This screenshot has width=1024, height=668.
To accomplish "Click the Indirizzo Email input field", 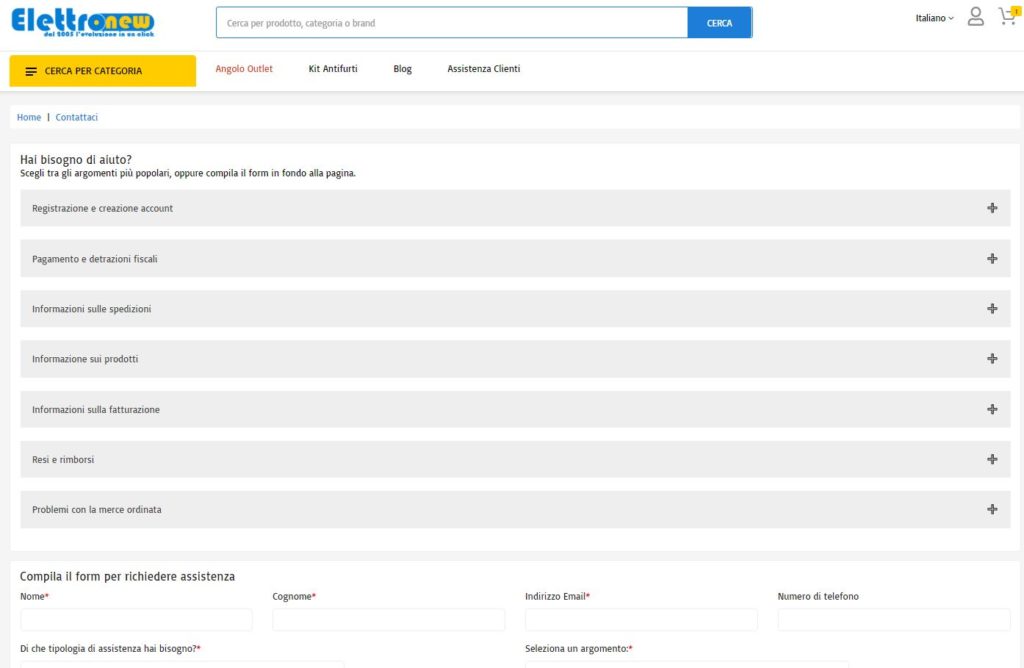I will click(641, 620).
